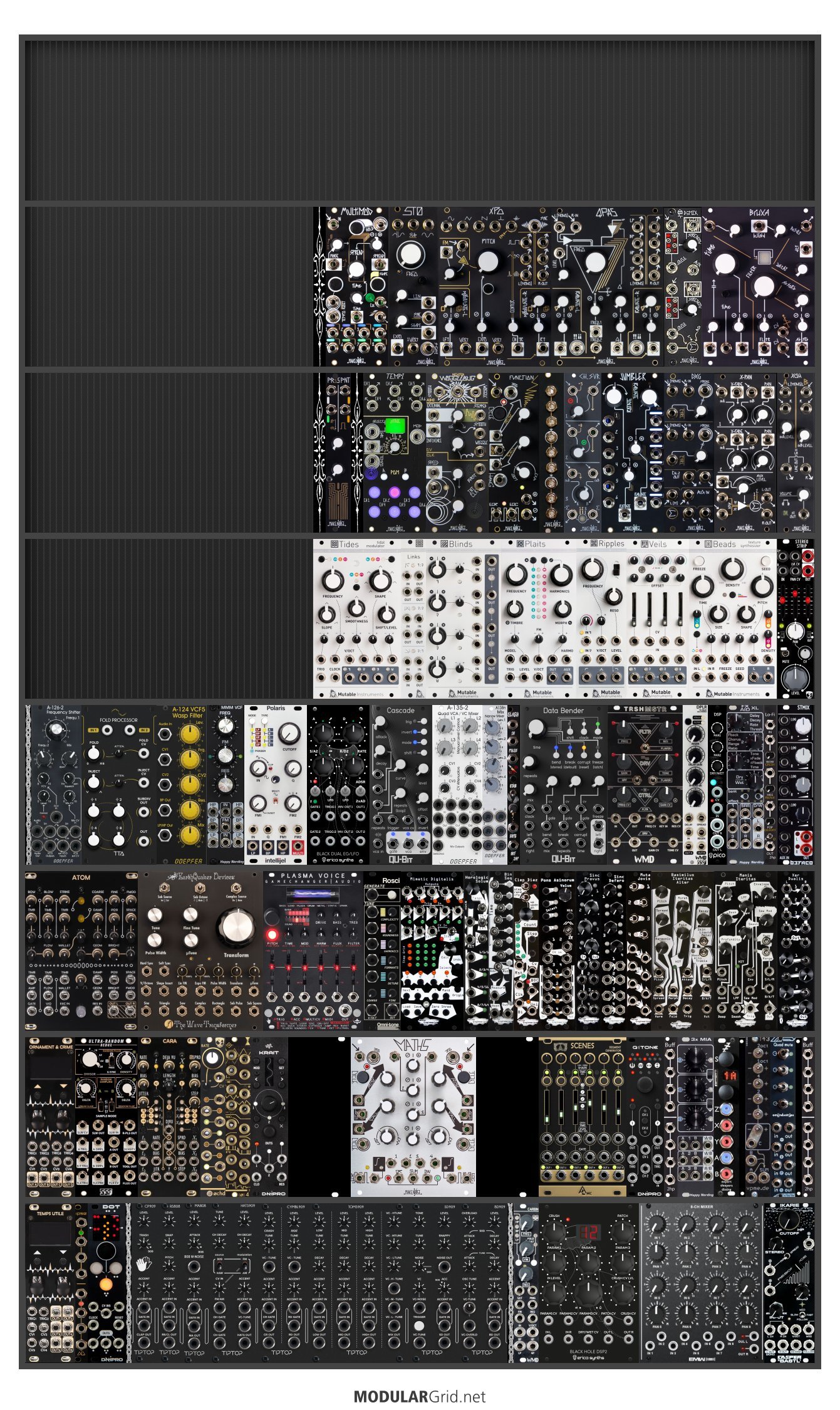Screen dimensions: 840x1410
Task: Select the Plaits module
Action: click(x=539, y=619)
